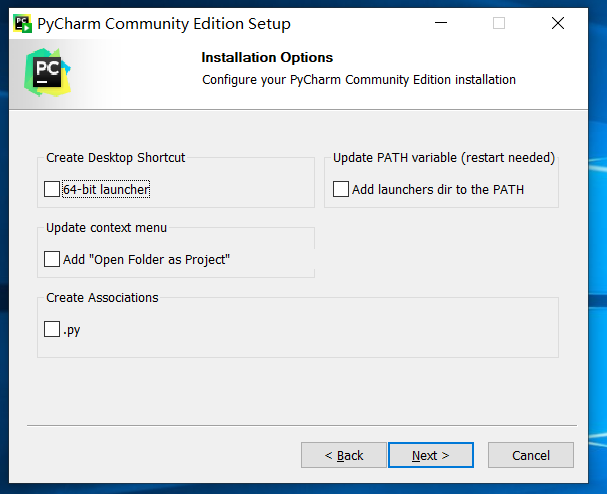
Task: Minimize the setup window
Action: point(441,23)
